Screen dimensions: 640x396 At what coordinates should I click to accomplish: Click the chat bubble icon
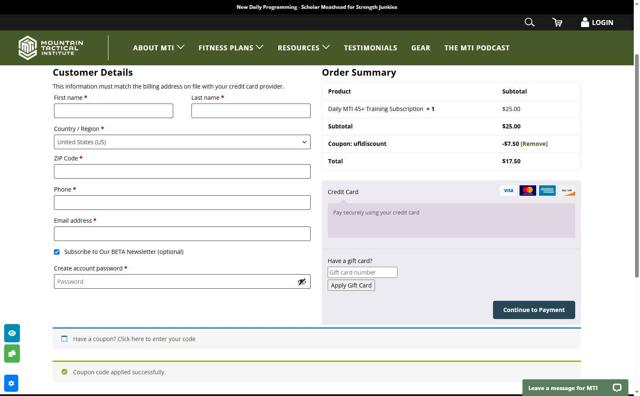pos(617,387)
